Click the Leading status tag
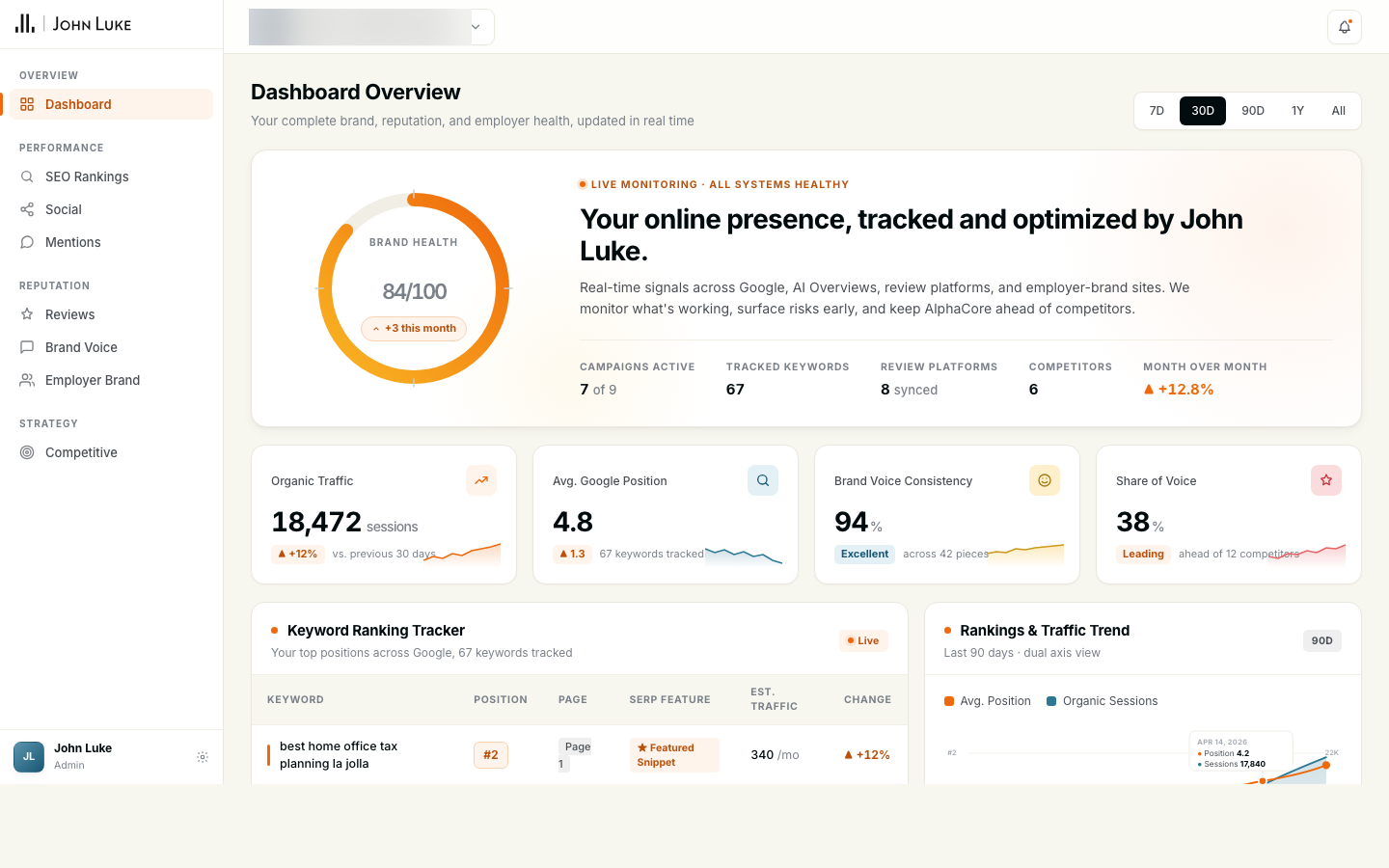Viewport: 1389px width, 868px height. pyautogui.click(x=1143, y=554)
